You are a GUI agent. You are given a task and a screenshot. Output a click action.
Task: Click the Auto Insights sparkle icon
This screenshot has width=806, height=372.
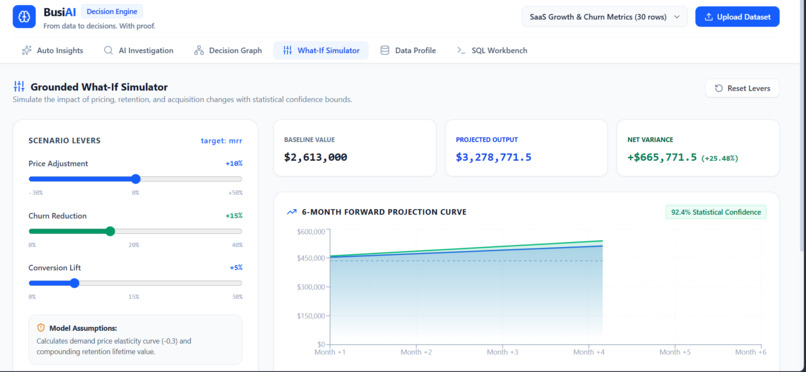(26, 50)
